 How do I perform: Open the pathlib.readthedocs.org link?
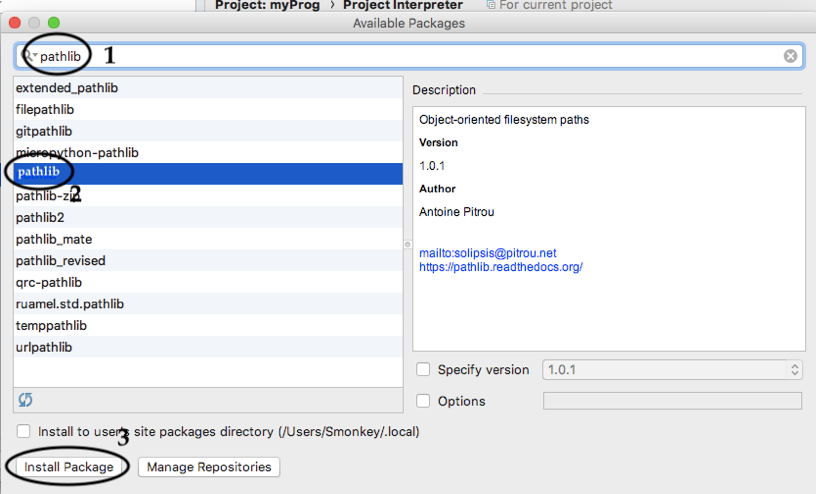click(x=500, y=267)
